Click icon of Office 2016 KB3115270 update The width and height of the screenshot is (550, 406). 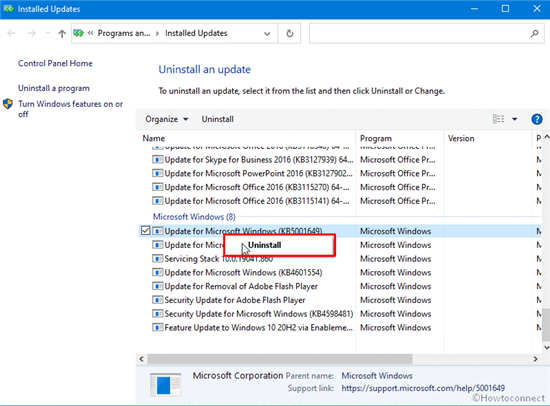pos(157,187)
